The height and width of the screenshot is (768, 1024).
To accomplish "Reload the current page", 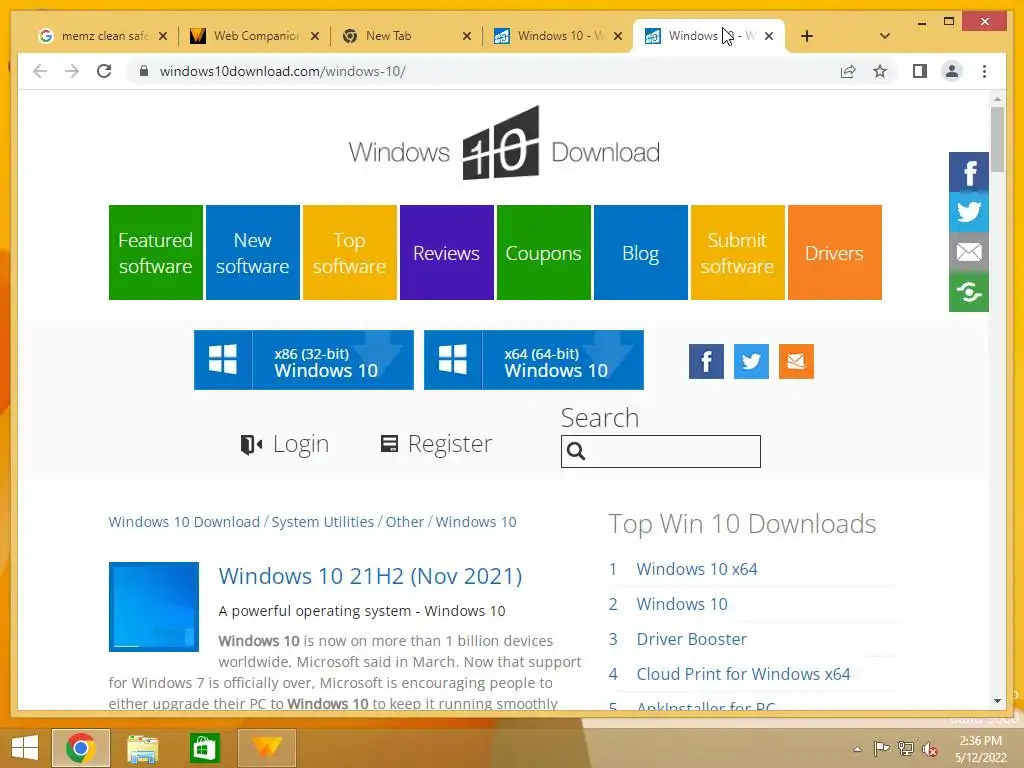I will point(104,71).
